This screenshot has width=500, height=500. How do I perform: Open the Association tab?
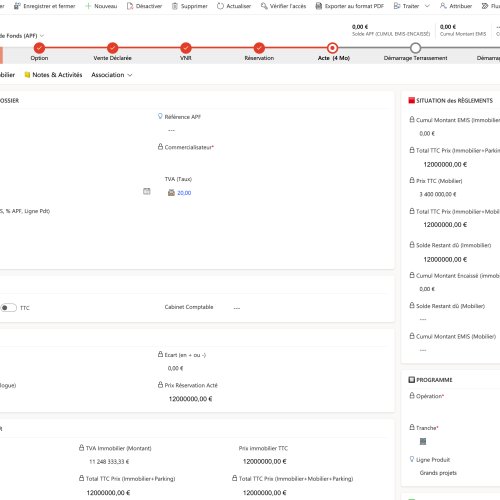click(108, 75)
